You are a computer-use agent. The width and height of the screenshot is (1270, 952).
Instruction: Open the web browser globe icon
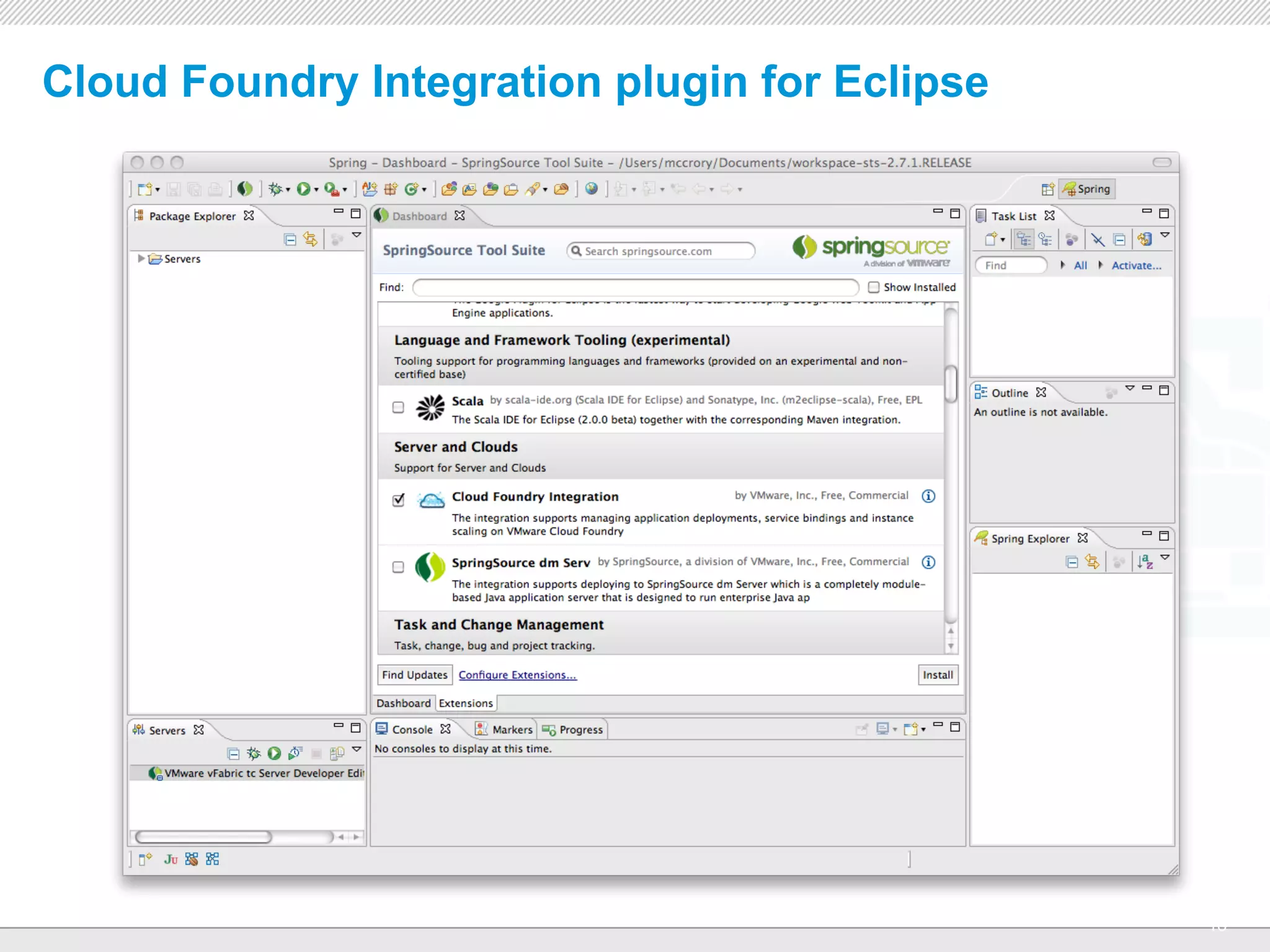click(x=592, y=188)
